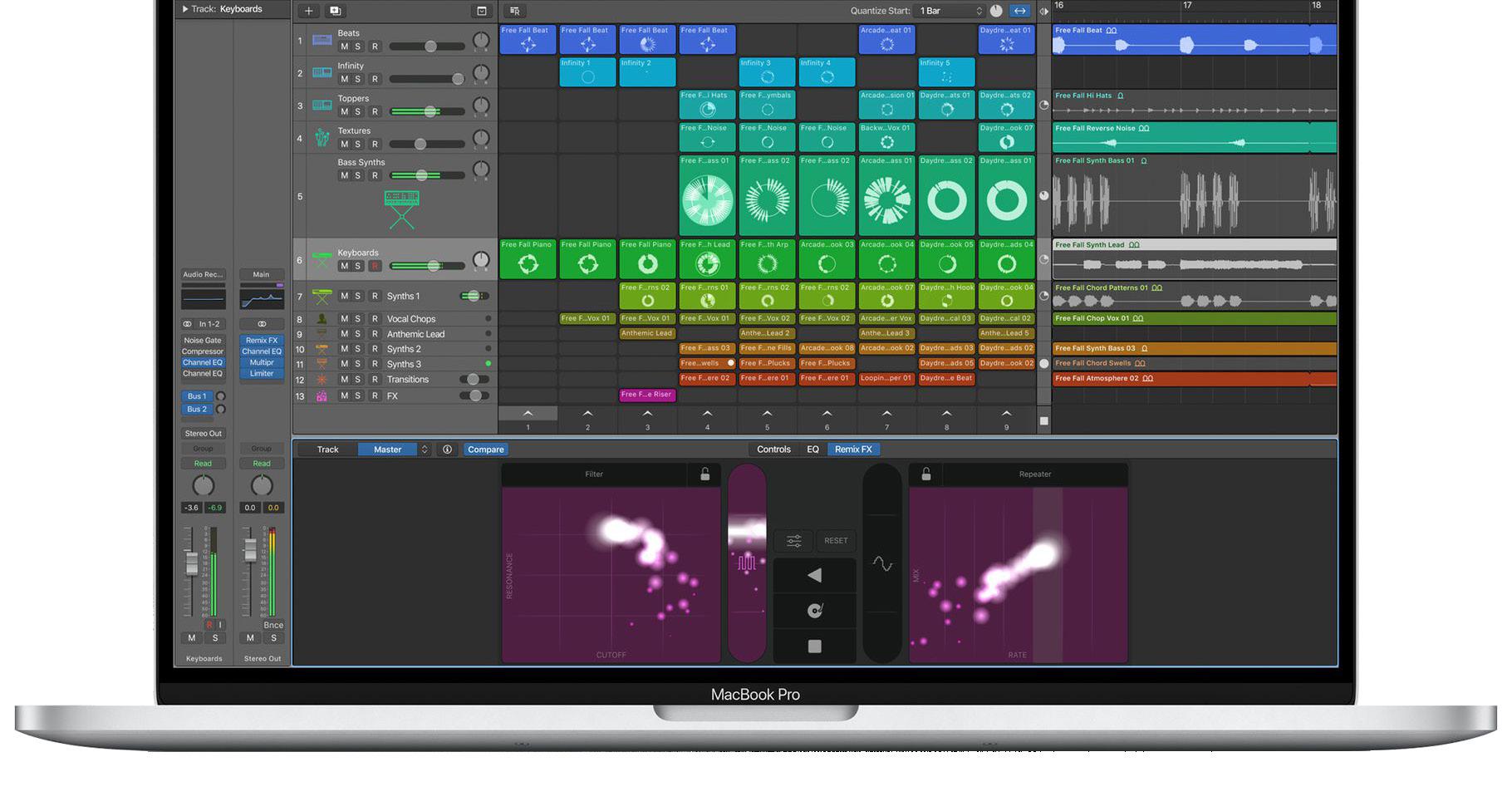The width and height of the screenshot is (1512, 801).
Task: Trigger scene 7 up arrow
Action: 886,413
